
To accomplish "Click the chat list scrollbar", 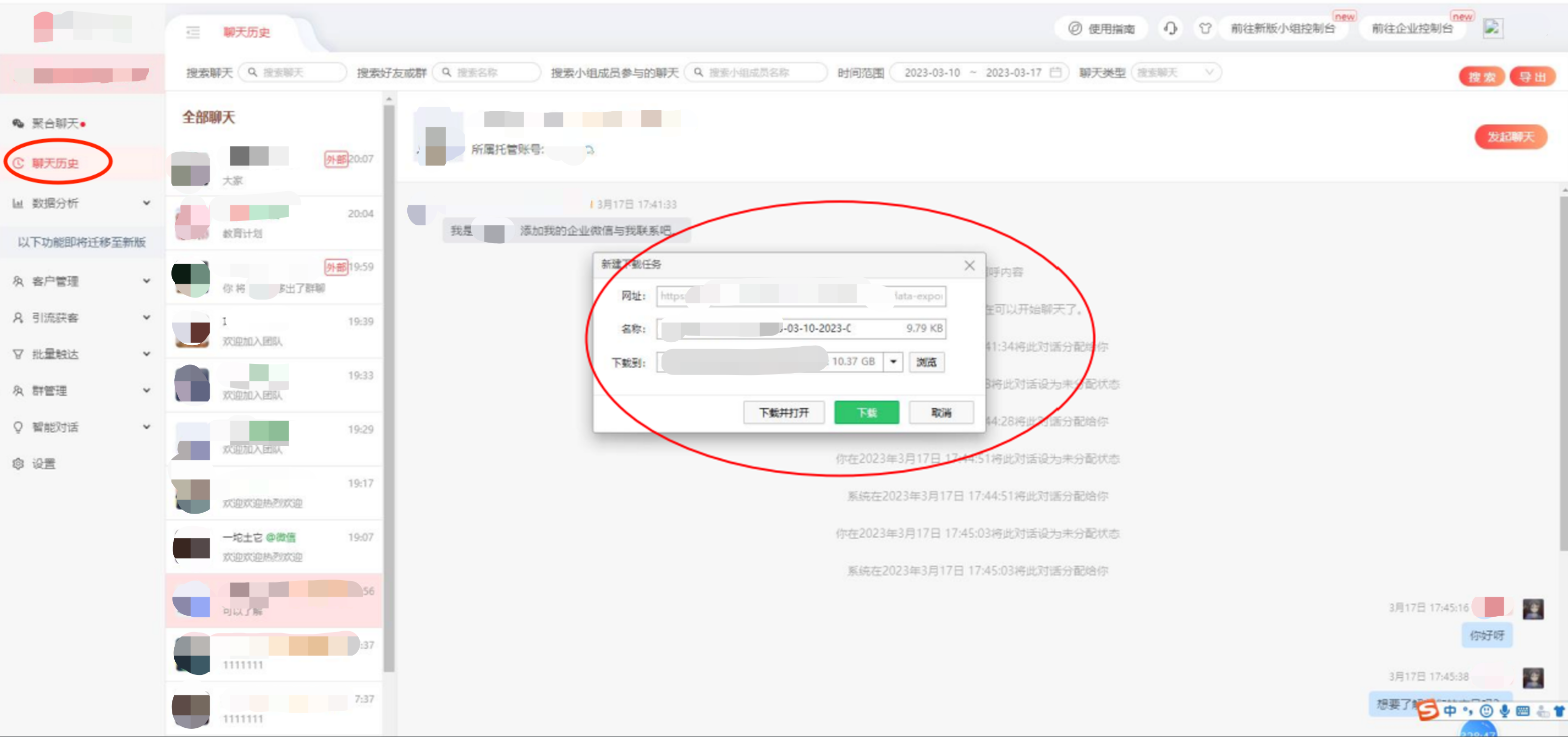I will (389, 389).
